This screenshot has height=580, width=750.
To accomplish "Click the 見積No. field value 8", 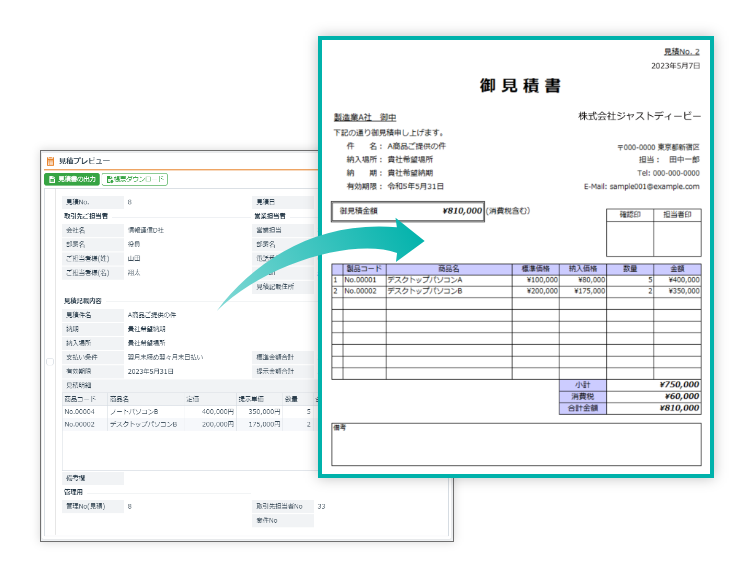I will (130, 202).
